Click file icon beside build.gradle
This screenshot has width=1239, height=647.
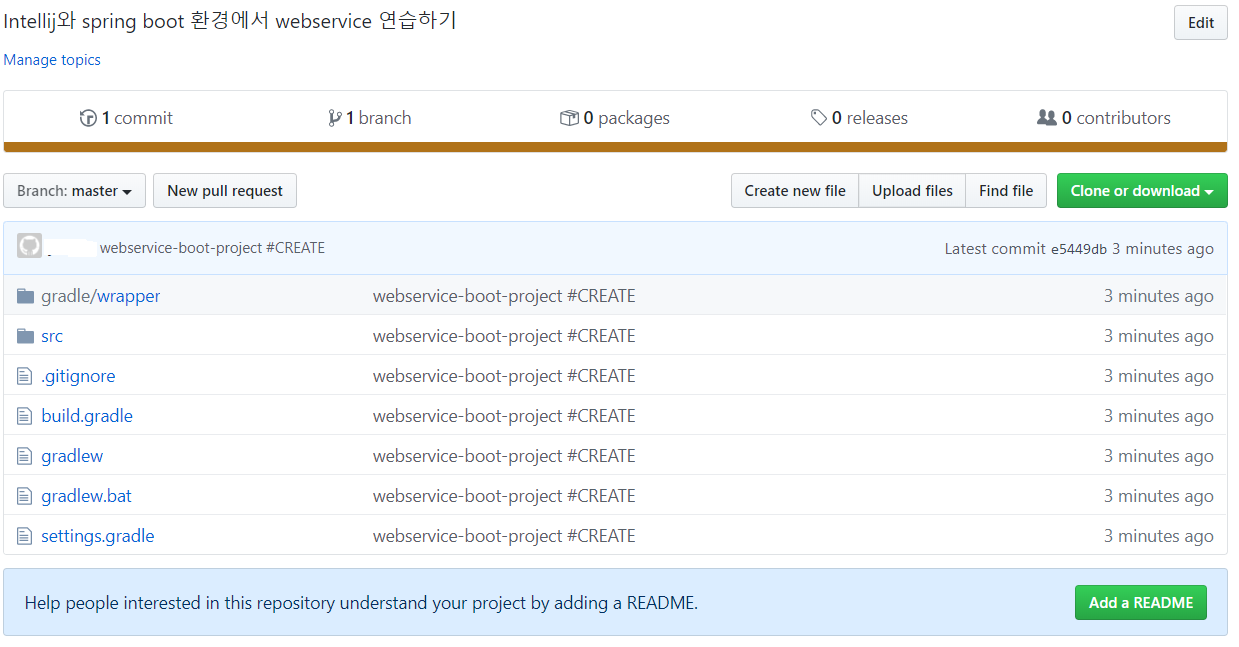click(25, 416)
